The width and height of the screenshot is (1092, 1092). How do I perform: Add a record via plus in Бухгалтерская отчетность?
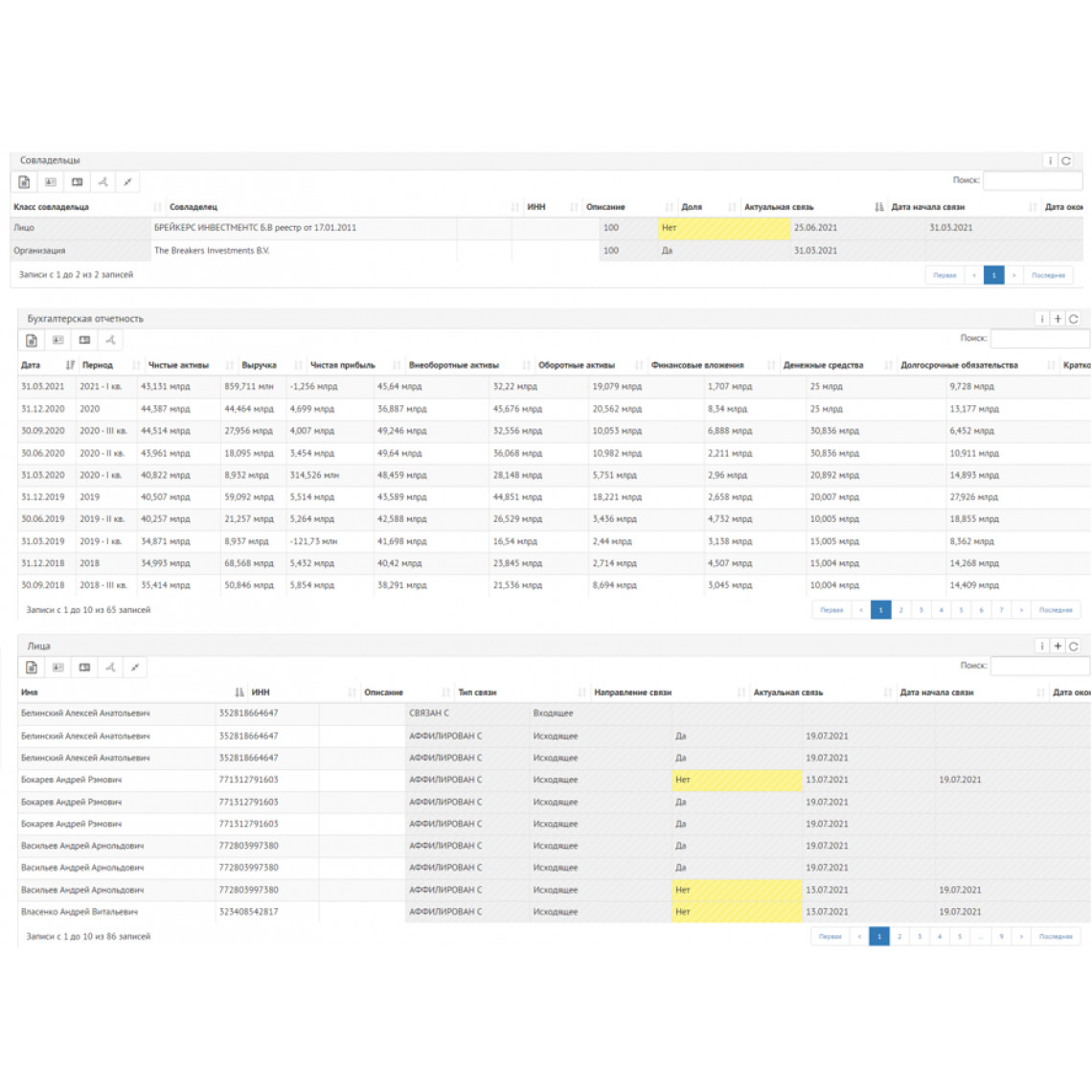(1058, 319)
